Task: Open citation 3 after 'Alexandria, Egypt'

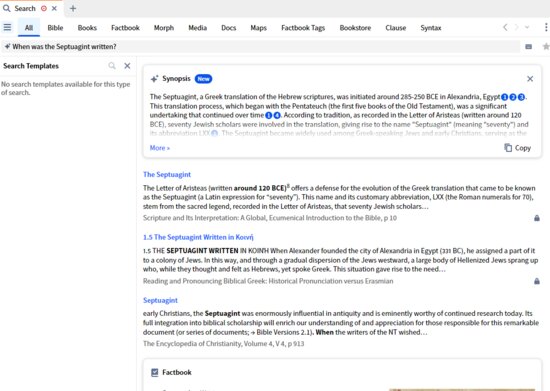Action: pyautogui.click(x=521, y=97)
